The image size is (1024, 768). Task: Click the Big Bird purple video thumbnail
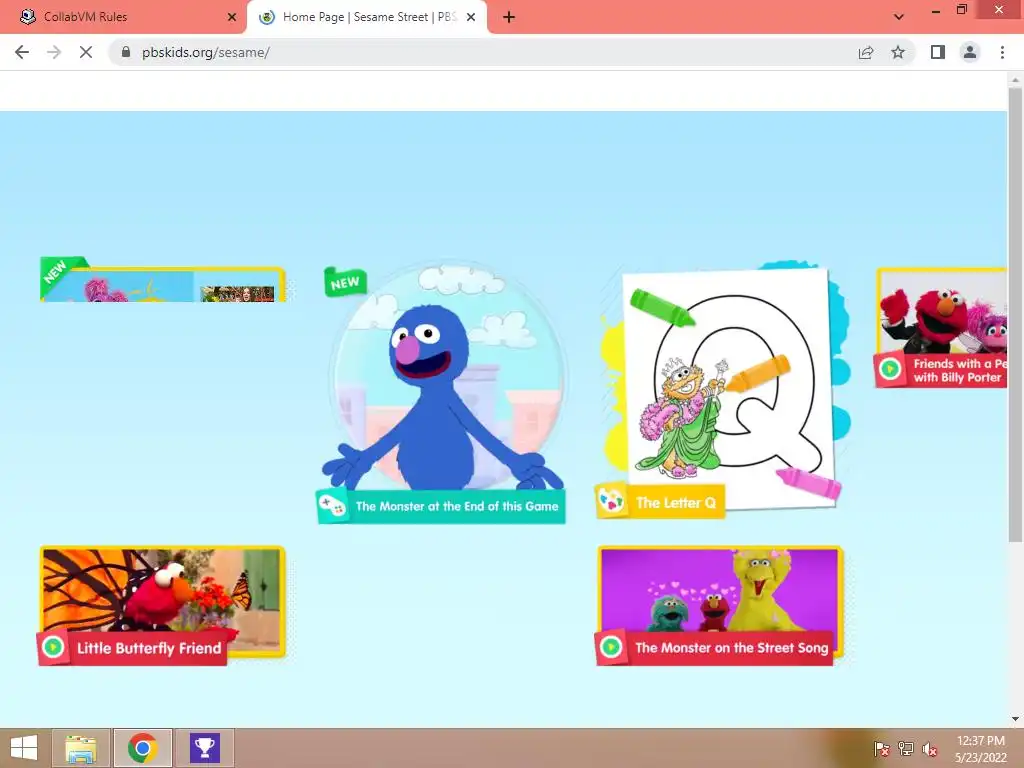click(720, 590)
